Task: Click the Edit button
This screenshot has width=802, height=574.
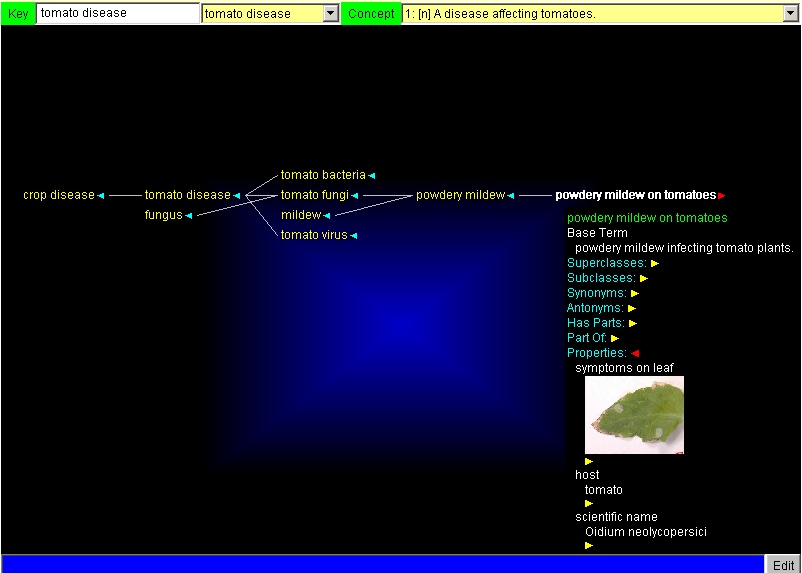Action: point(783,565)
